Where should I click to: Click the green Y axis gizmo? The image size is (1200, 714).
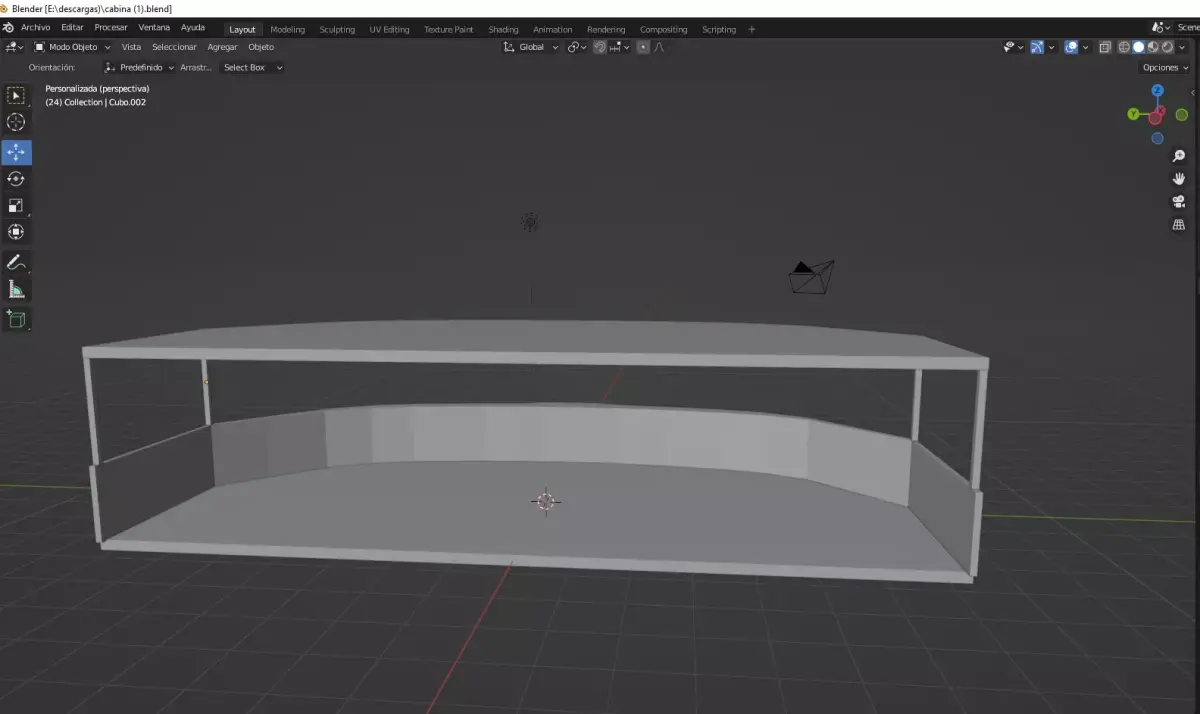click(x=1133, y=114)
